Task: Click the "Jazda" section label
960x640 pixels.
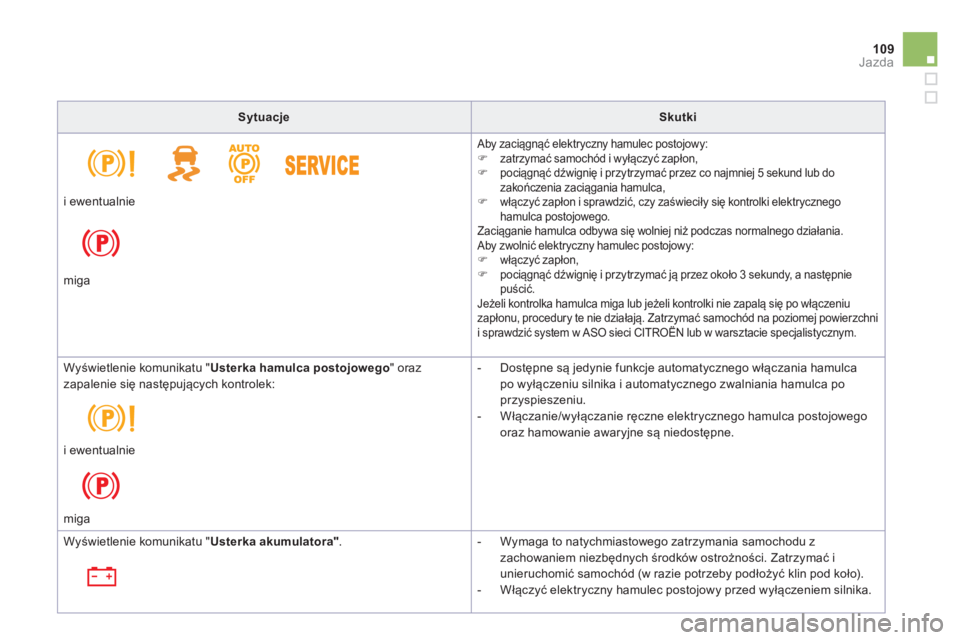Action: (x=876, y=62)
